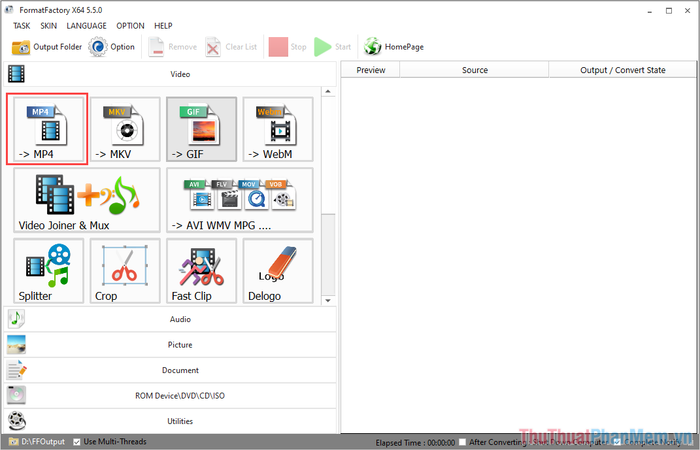Minimize the FormatFactory window

(x=650, y=11)
